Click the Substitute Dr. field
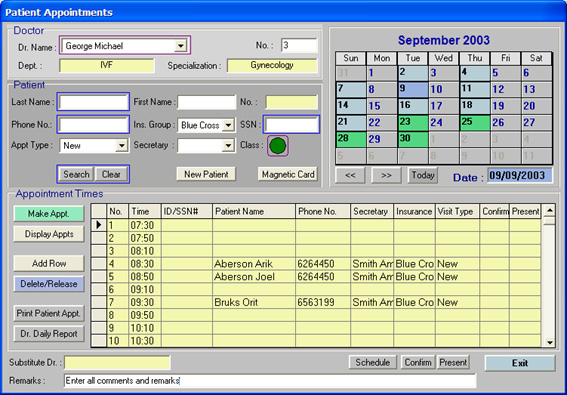Image resolution: width=567 pixels, height=395 pixels. [x=117, y=362]
